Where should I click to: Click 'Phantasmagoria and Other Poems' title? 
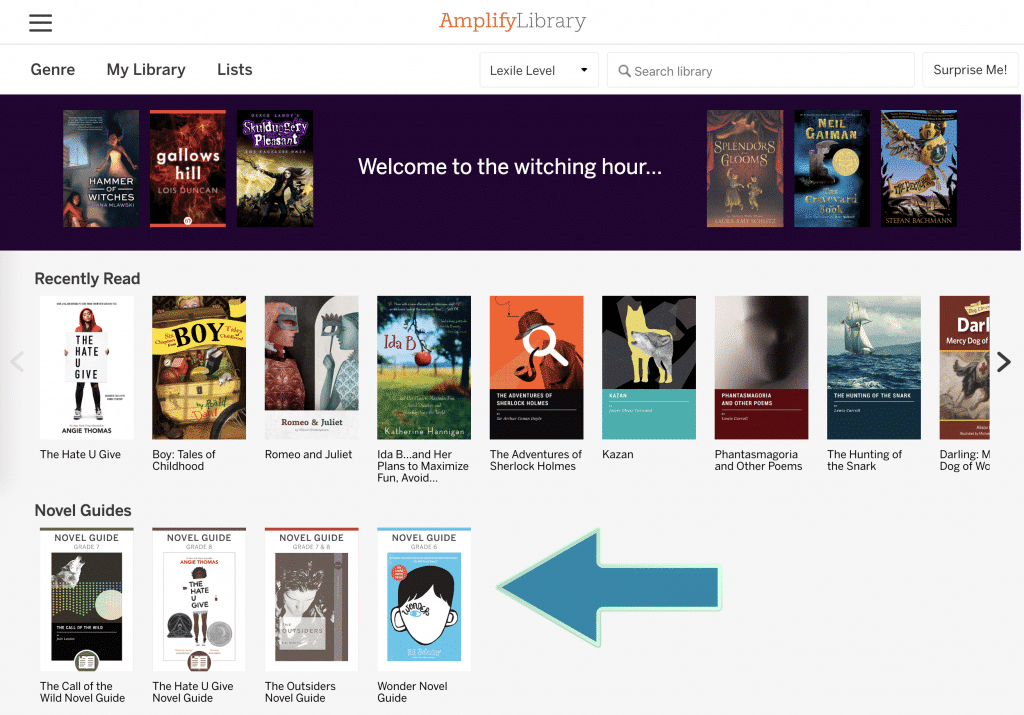758,460
